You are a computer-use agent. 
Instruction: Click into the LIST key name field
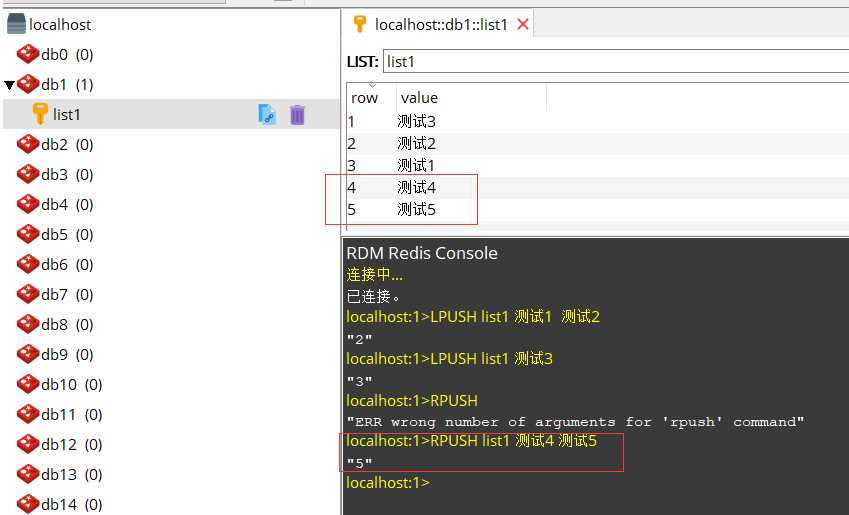click(x=610, y=62)
